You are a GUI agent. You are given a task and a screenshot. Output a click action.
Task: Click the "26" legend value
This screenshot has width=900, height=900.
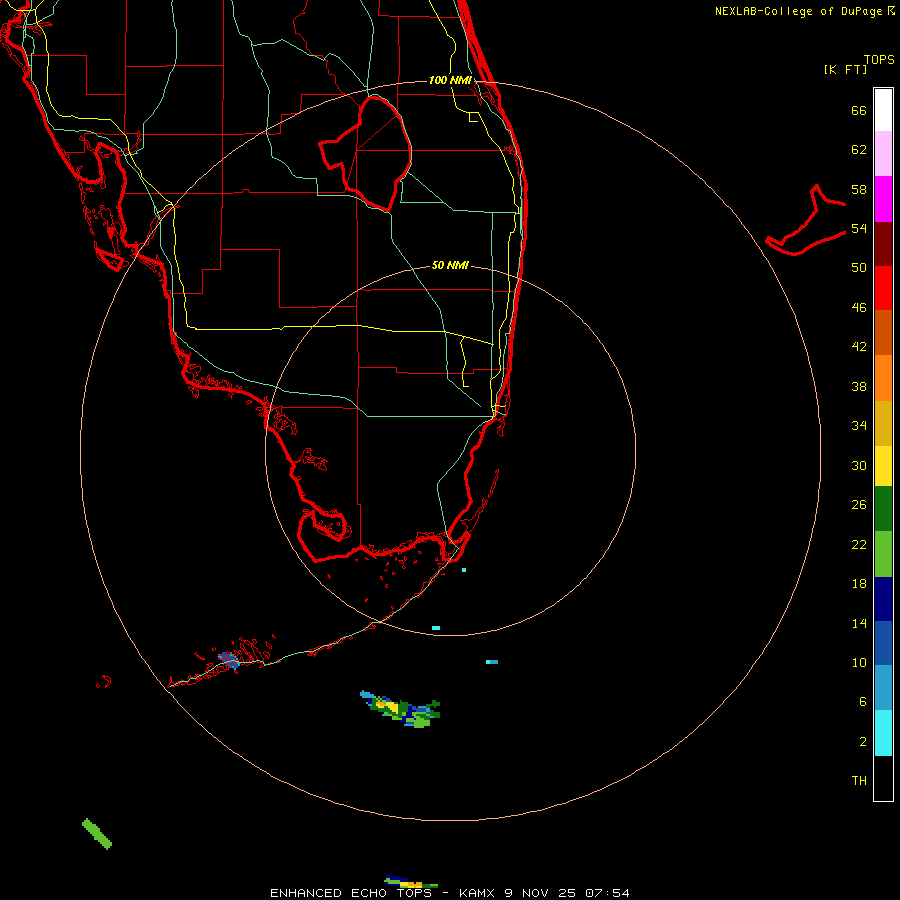[x=859, y=505]
